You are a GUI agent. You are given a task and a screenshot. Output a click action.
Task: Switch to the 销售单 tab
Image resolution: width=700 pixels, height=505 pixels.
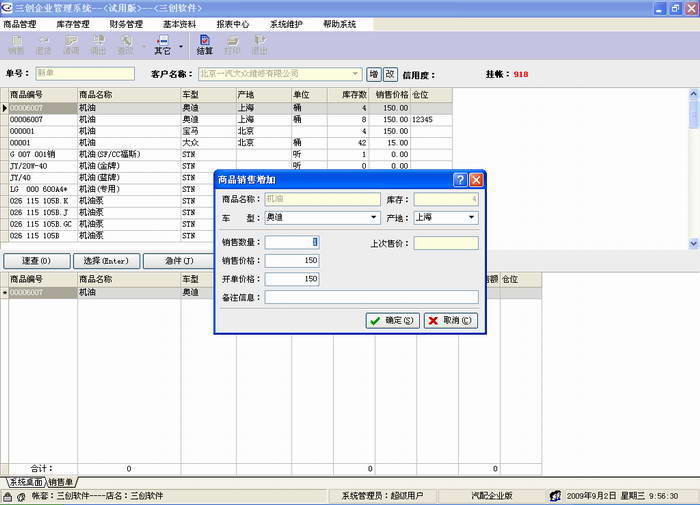coord(61,482)
